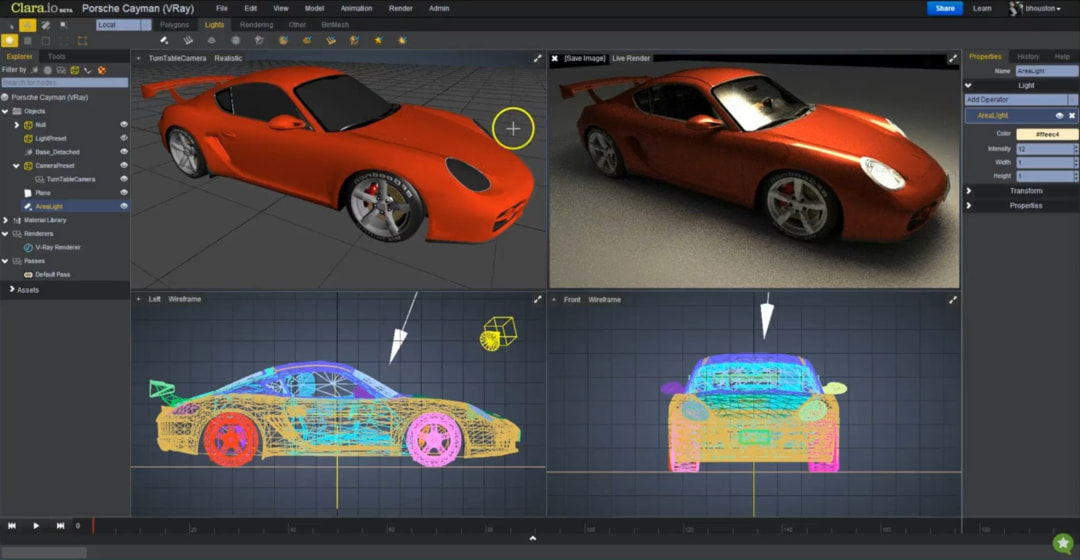Click the blue Share button

944,8
